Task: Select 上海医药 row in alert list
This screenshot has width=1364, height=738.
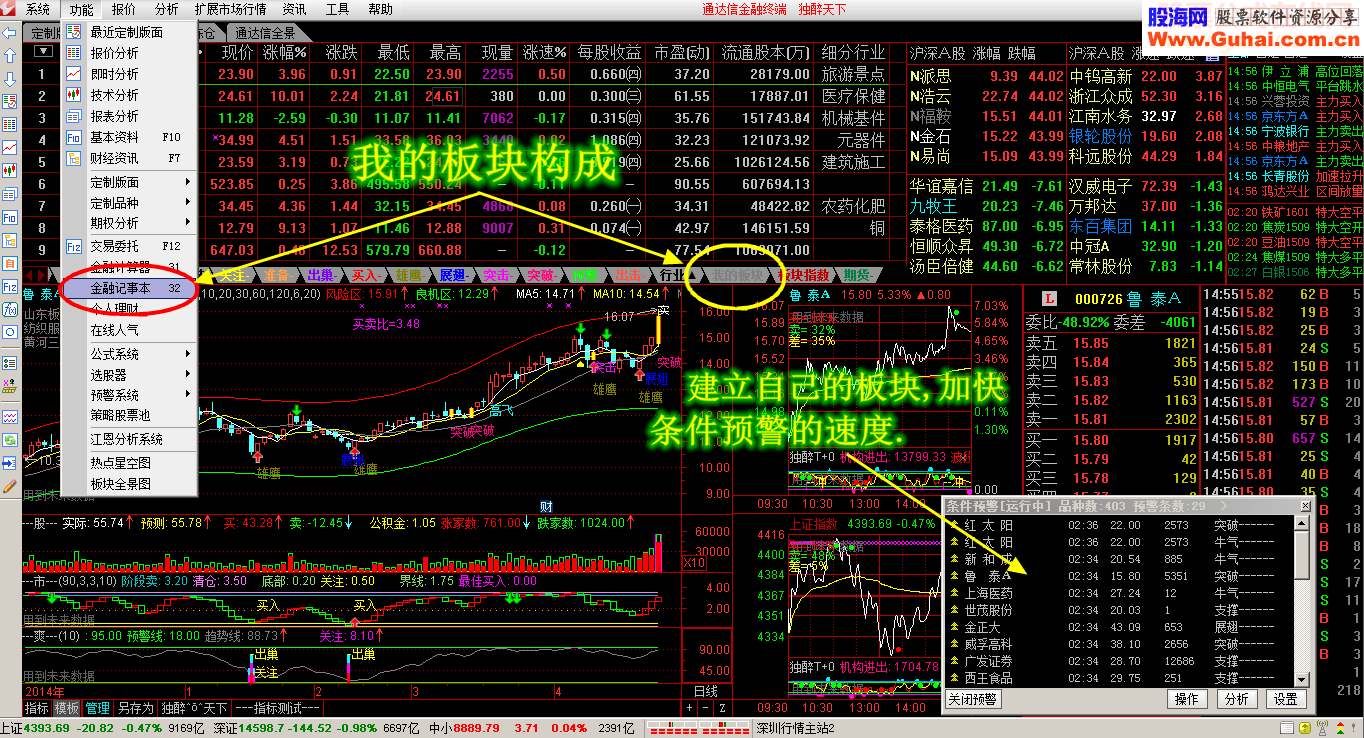Action: click(x=1118, y=592)
